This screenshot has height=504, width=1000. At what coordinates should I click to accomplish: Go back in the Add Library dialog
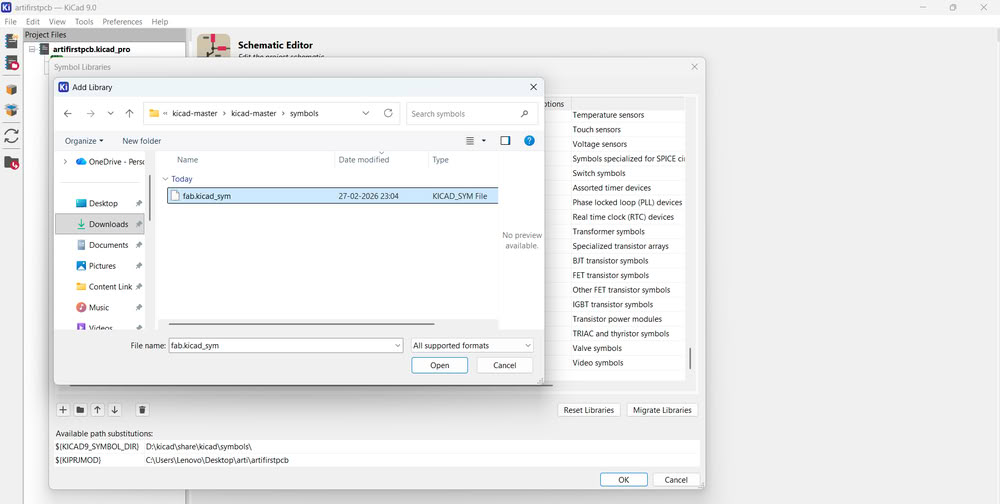[68, 114]
